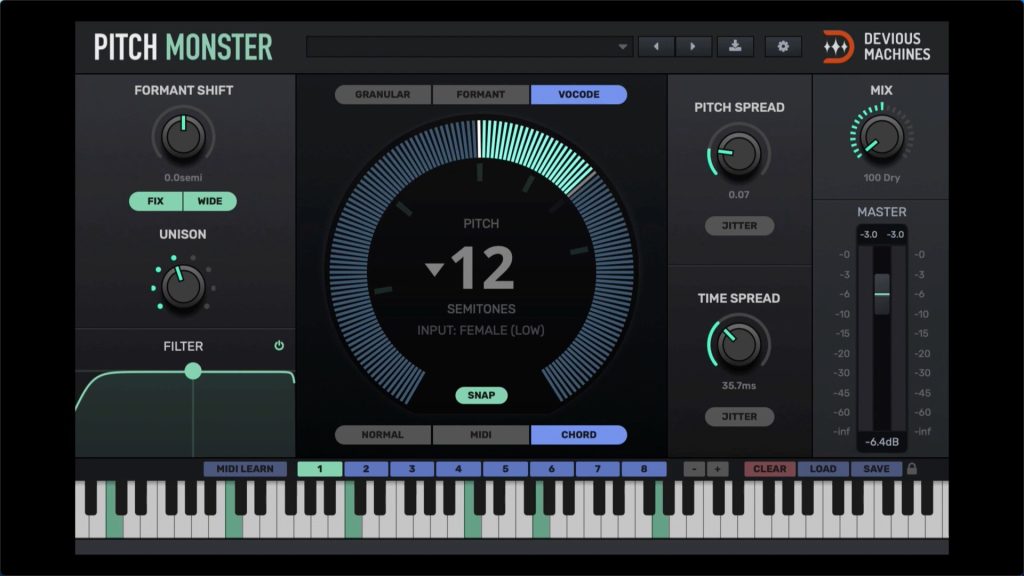Toggle the SNAP button

pos(481,395)
